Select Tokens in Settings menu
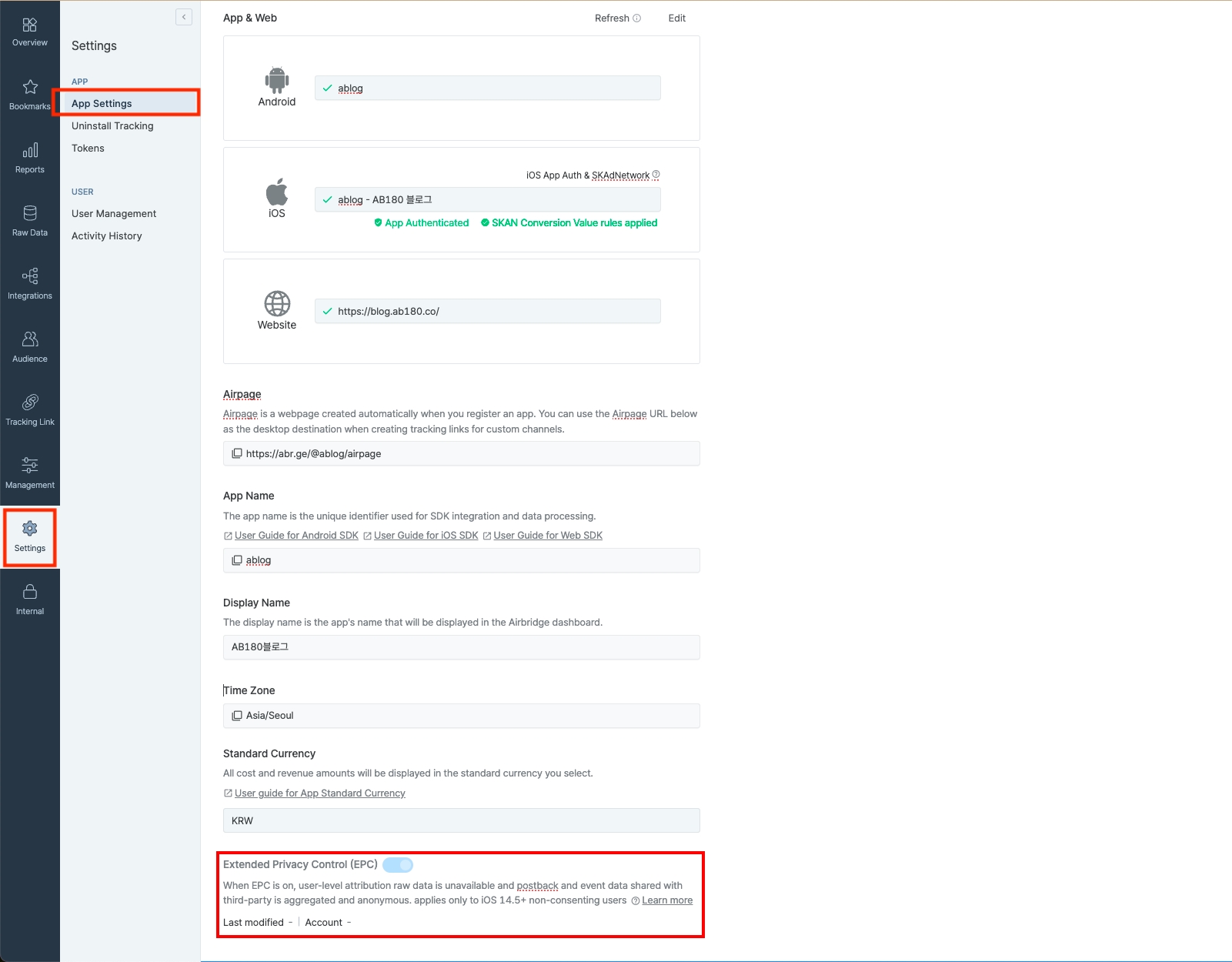The height and width of the screenshot is (962, 1232). (x=88, y=149)
